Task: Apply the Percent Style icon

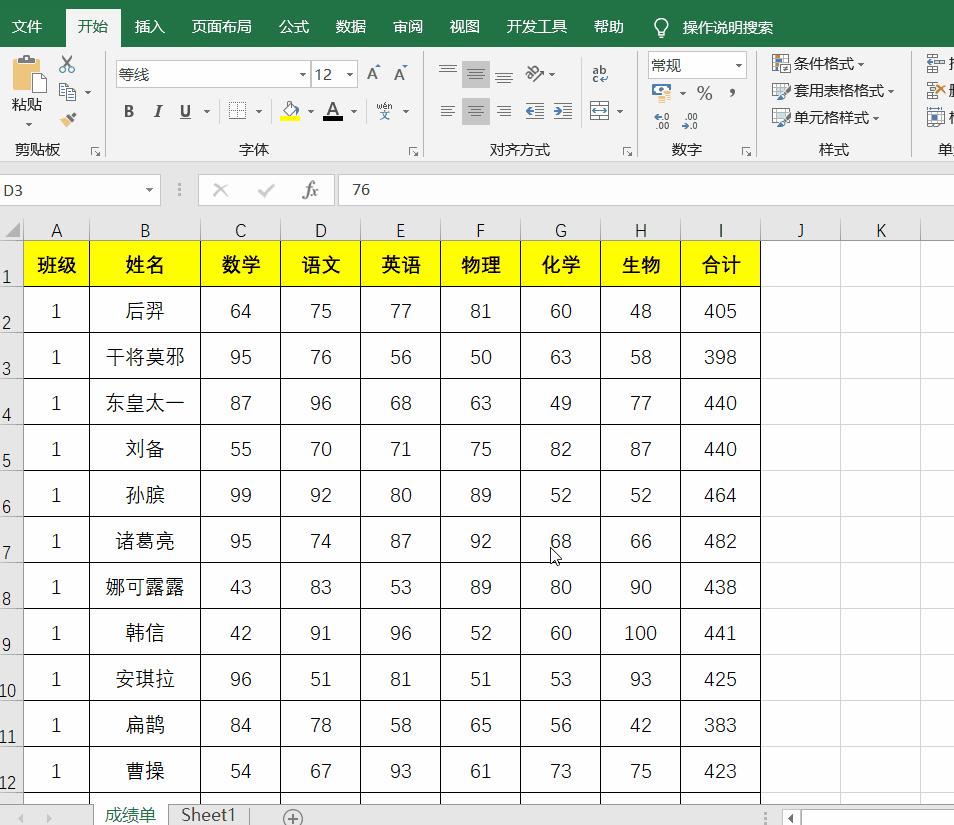Action: [704, 93]
